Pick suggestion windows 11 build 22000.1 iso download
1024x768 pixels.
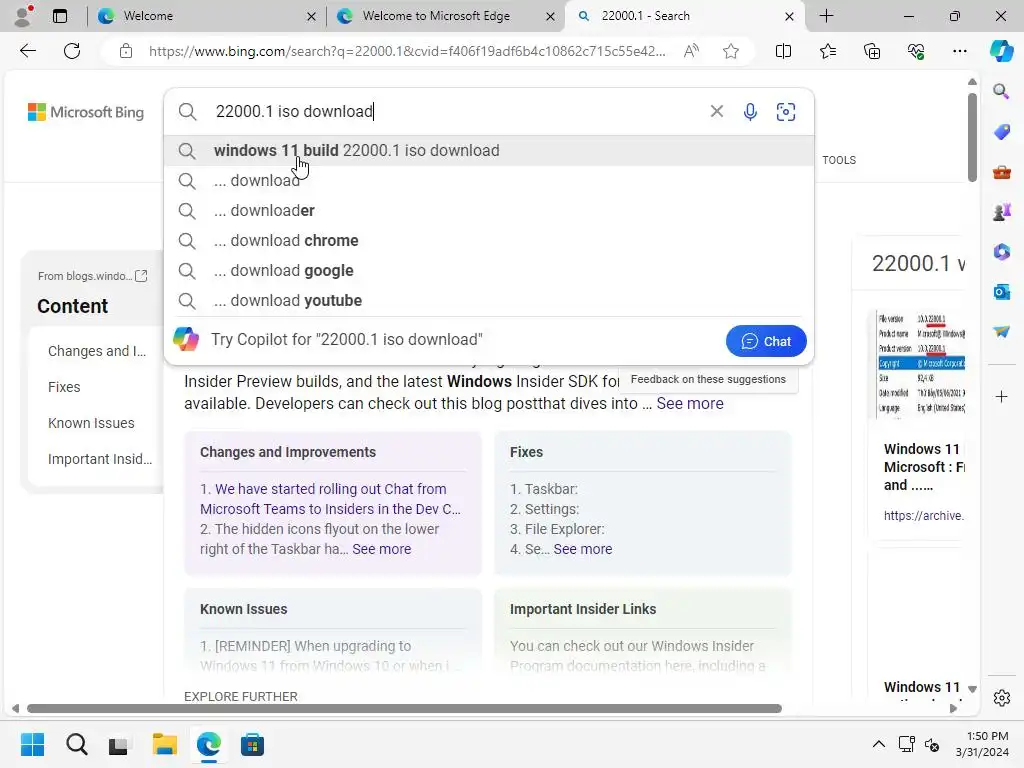coord(488,150)
